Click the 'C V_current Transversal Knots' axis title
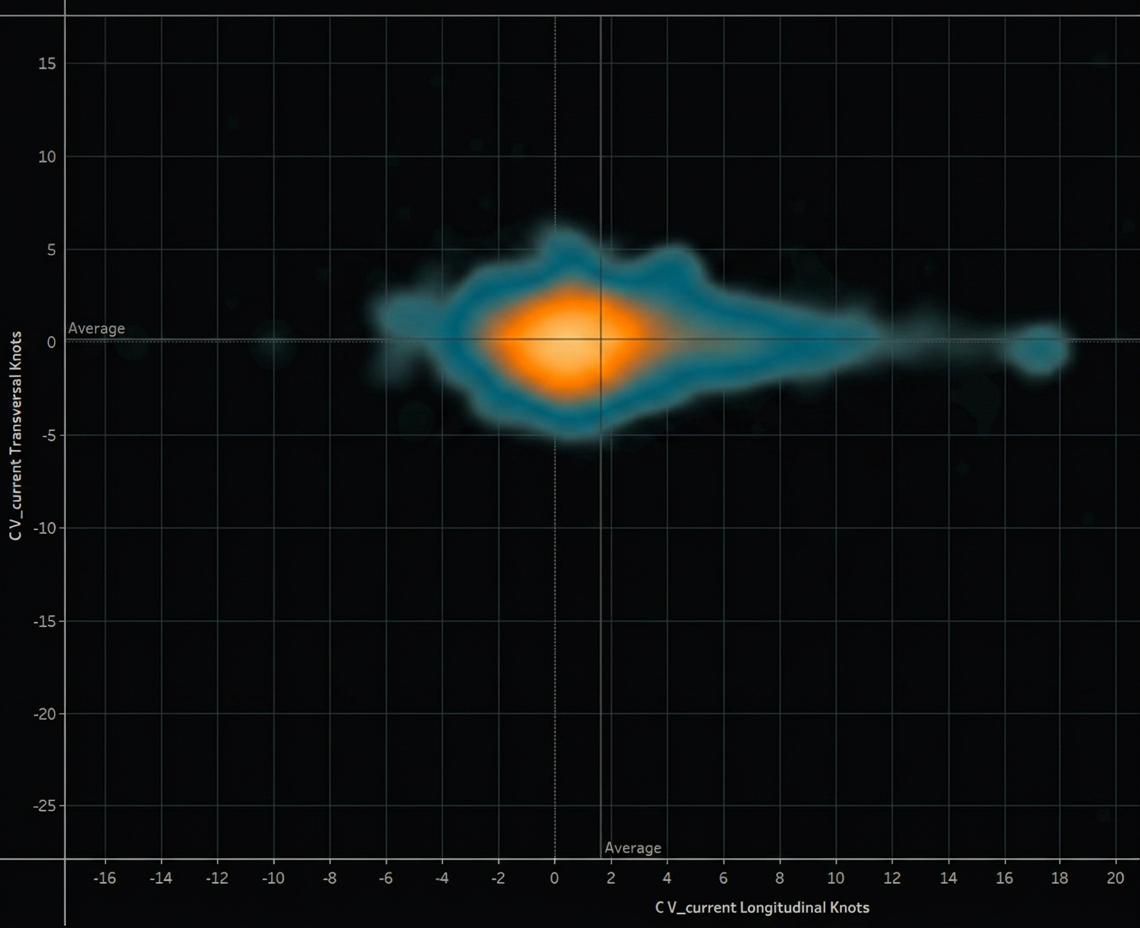This screenshot has height=928, width=1140. tap(16, 435)
